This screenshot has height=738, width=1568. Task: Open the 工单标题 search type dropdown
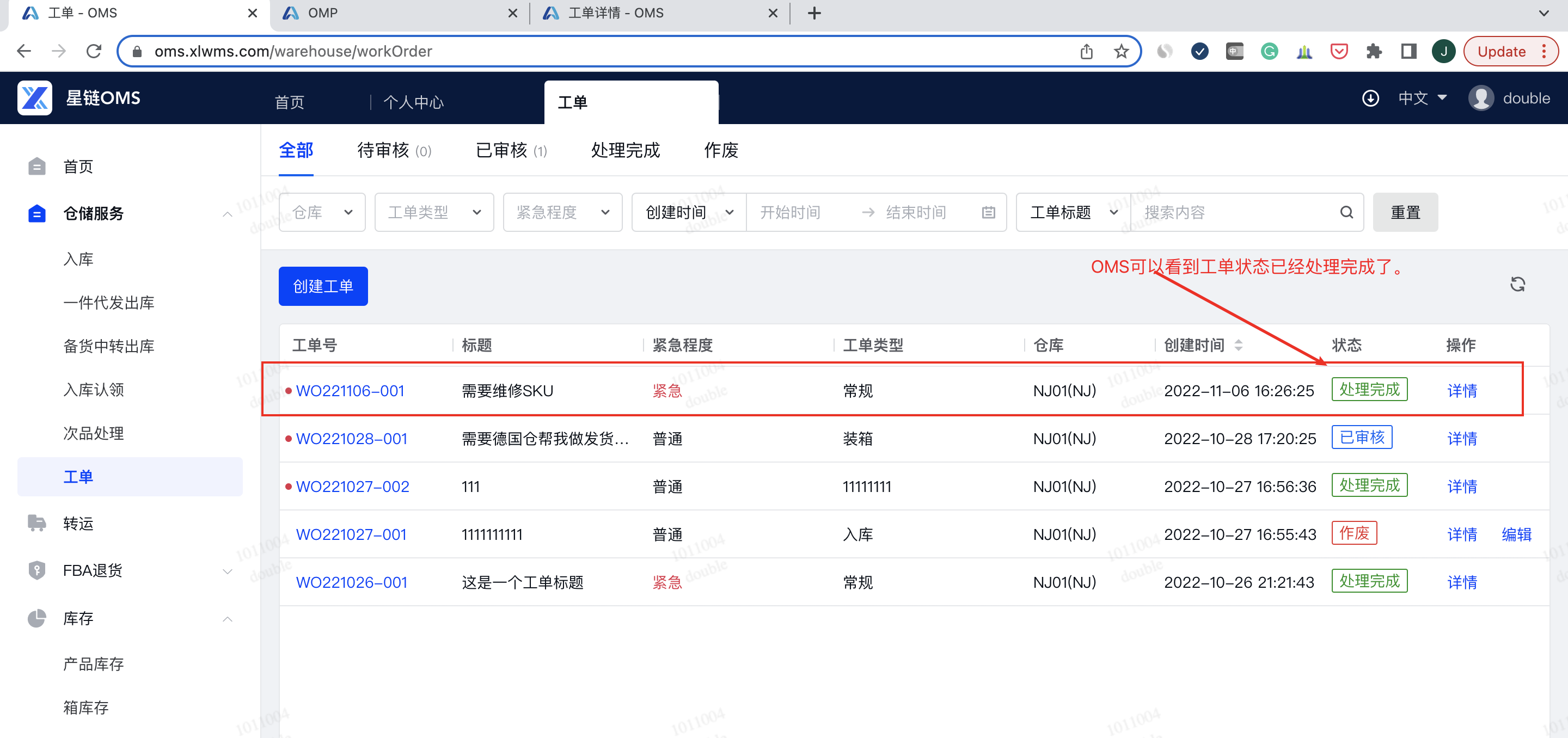[1073, 212]
